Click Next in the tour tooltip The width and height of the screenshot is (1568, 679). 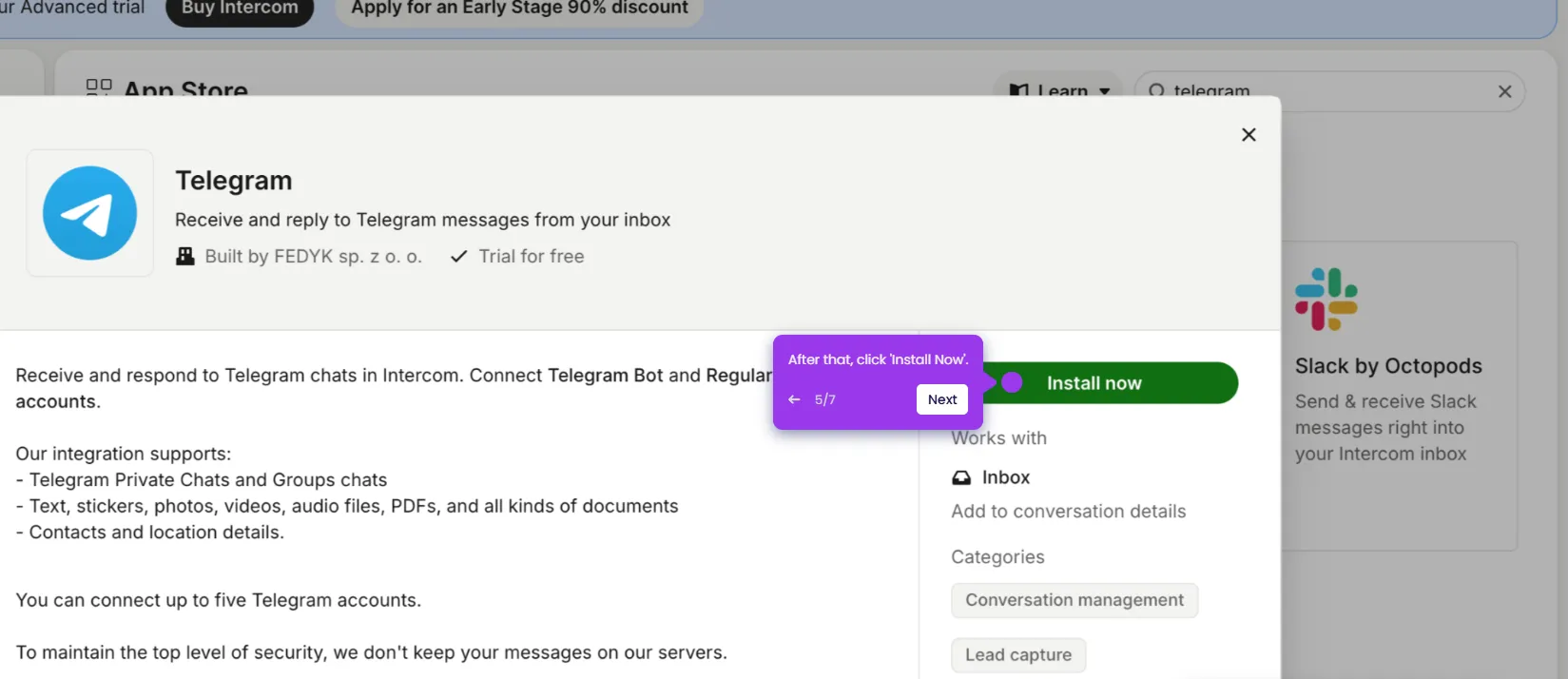942,399
